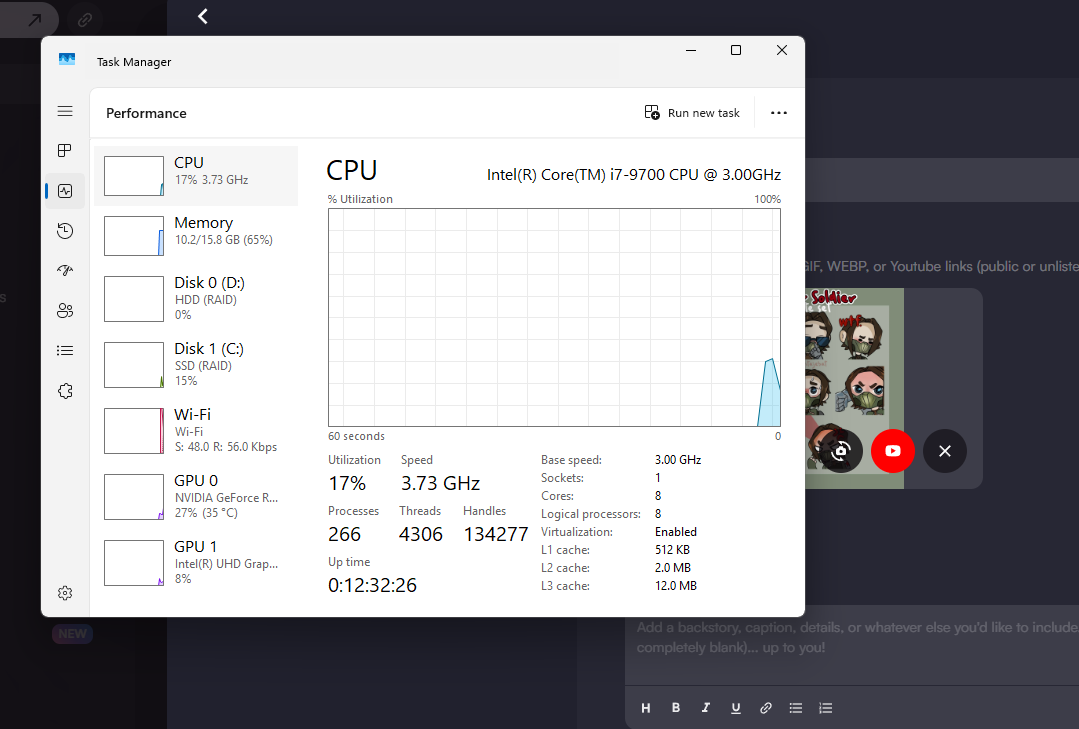Click Run new task
The width and height of the screenshot is (1079, 729).
[x=692, y=113]
